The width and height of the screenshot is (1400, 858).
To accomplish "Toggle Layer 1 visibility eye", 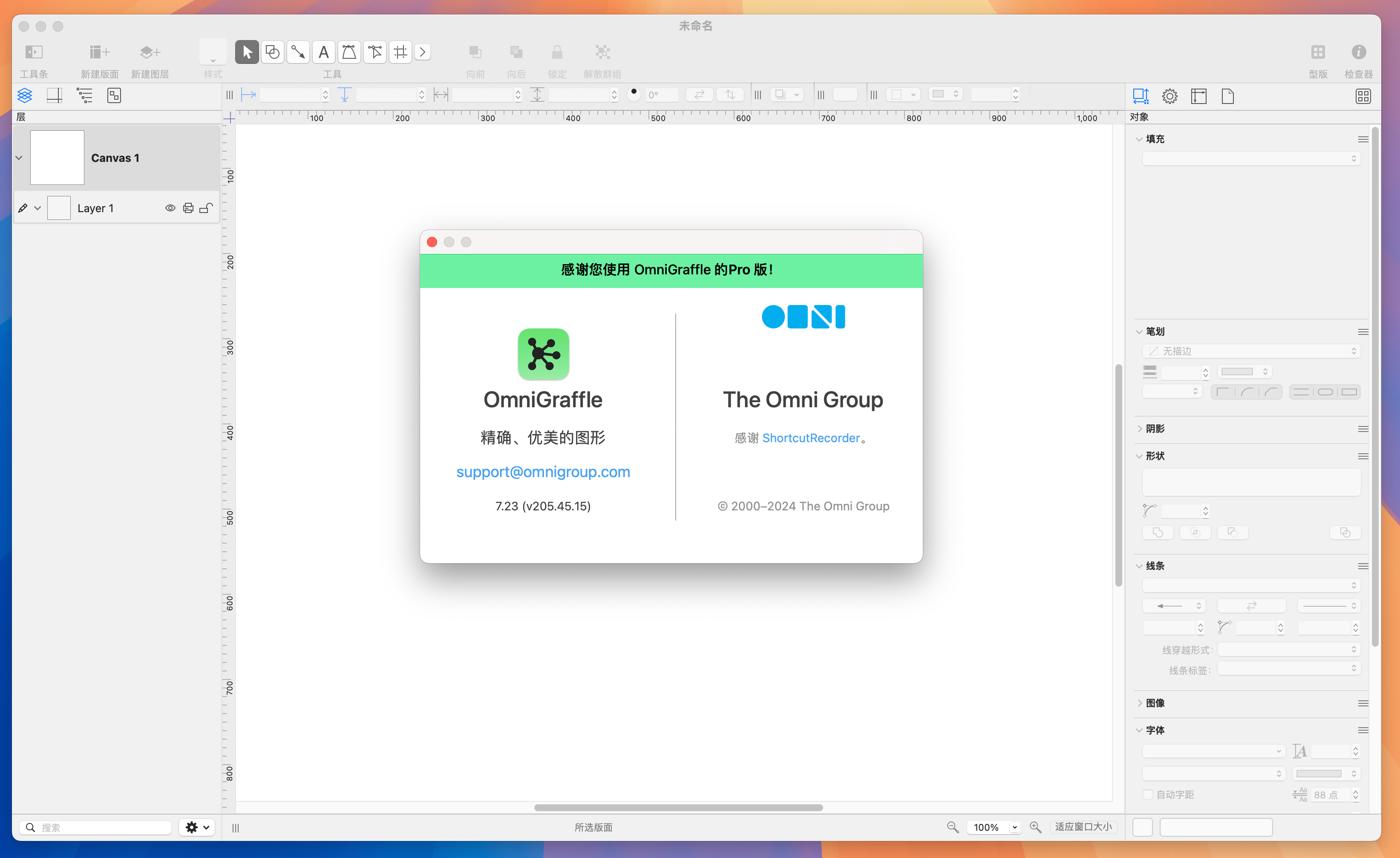I will (170, 208).
